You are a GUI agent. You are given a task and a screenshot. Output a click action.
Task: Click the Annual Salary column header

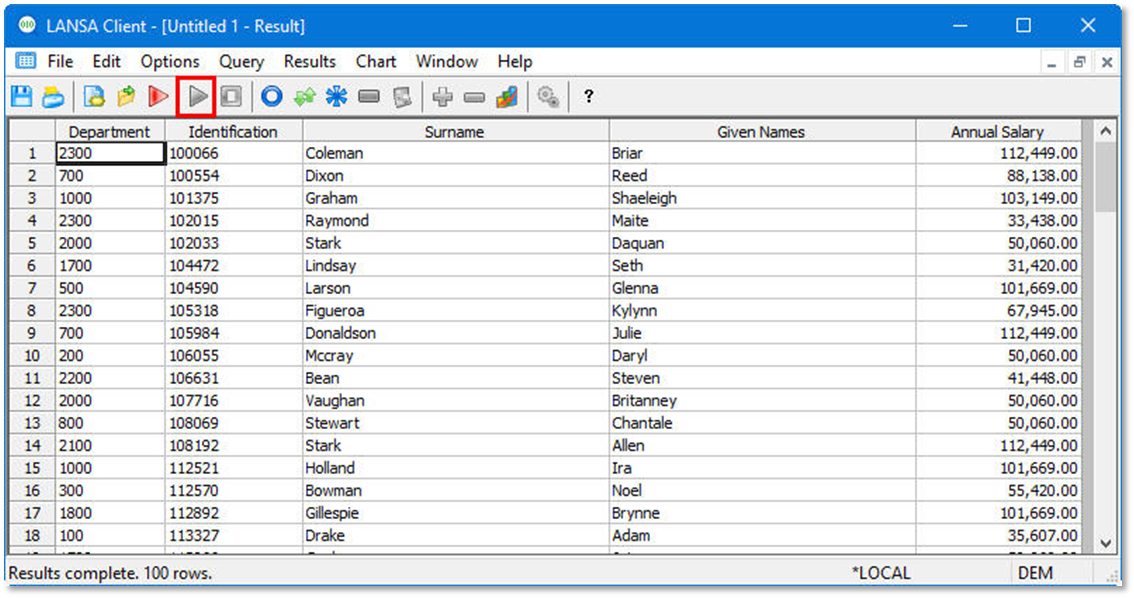[x=998, y=132]
